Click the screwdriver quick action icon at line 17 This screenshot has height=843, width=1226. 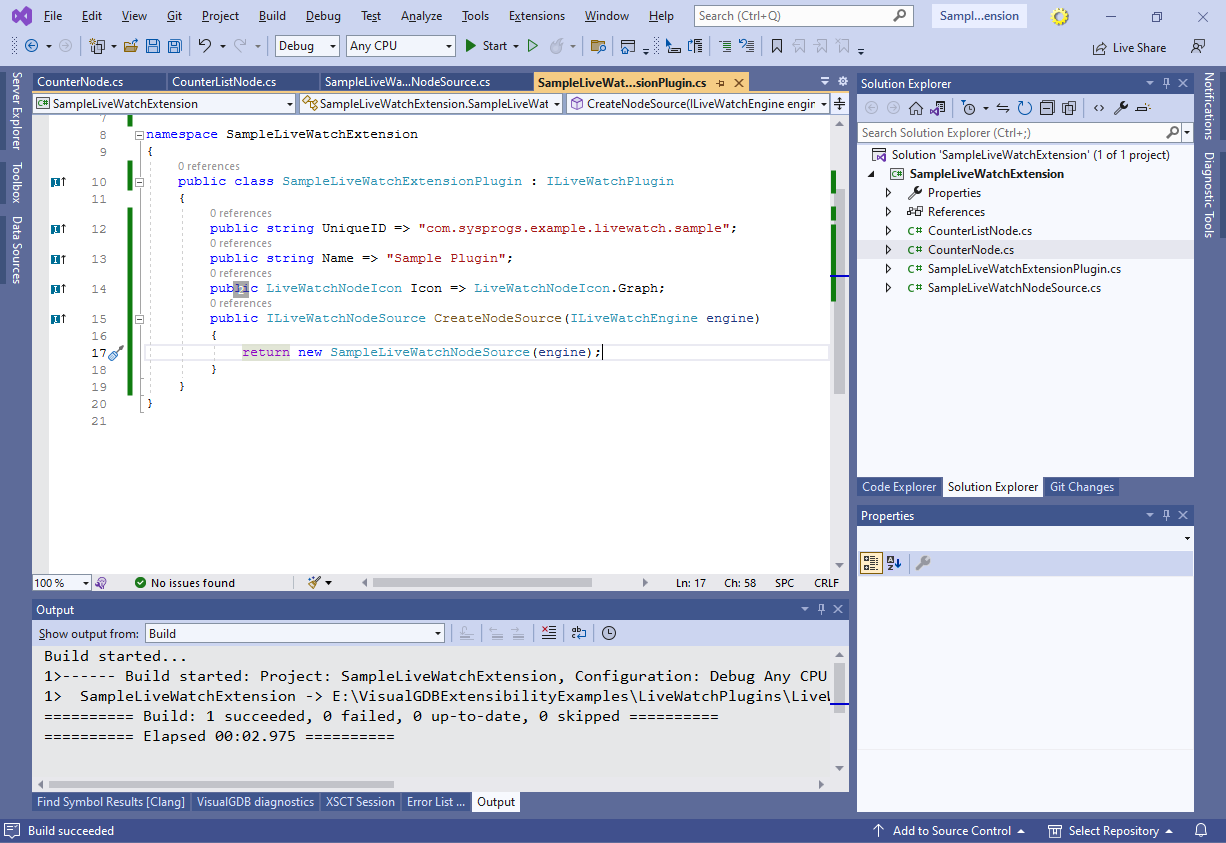coord(116,353)
